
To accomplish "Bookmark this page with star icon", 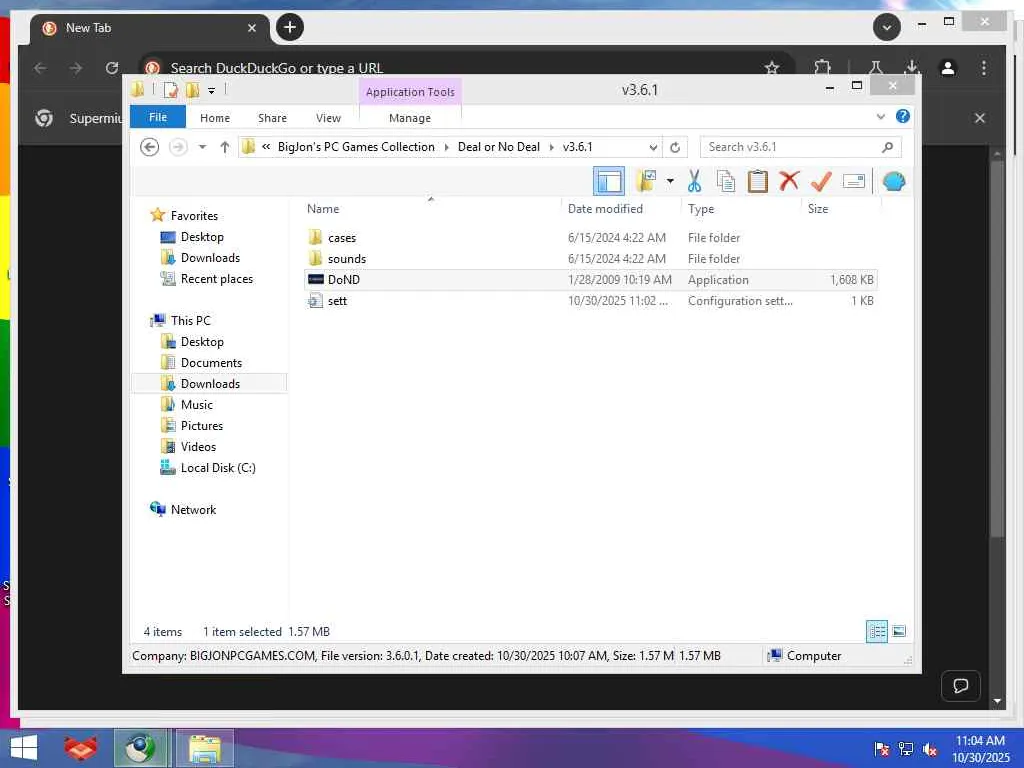I will [x=772, y=68].
